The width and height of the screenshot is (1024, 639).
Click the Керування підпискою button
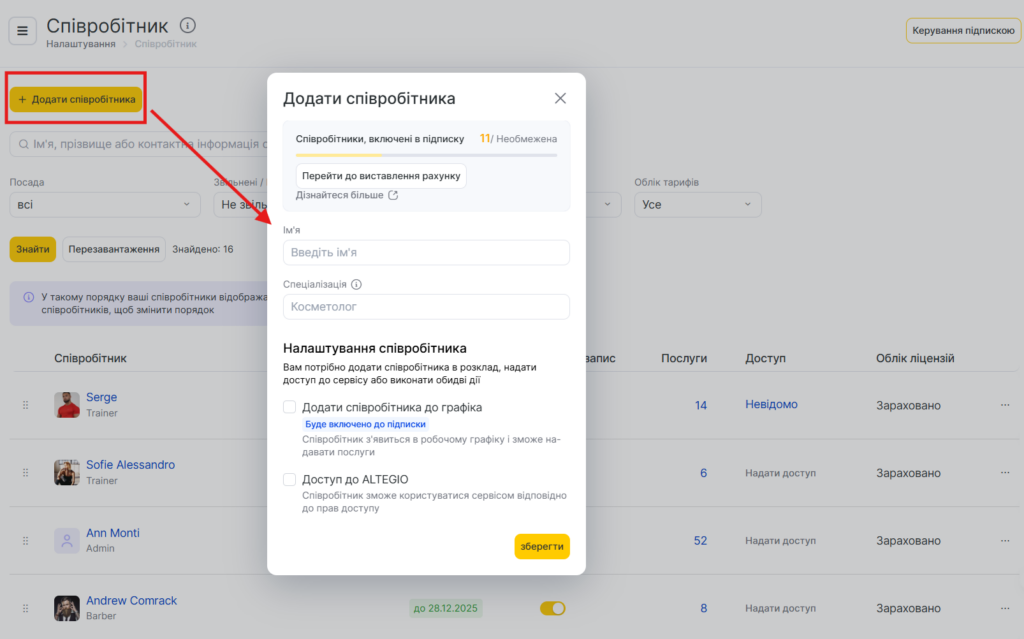click(x=963, y=31)
